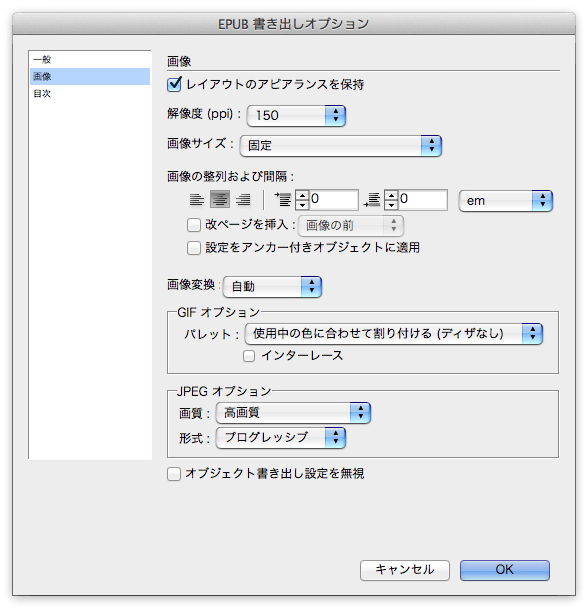The image size is (588, 608).
Task: Open the 画像サイズ dropdown showing 固定
Action: (x=341, y=146)
